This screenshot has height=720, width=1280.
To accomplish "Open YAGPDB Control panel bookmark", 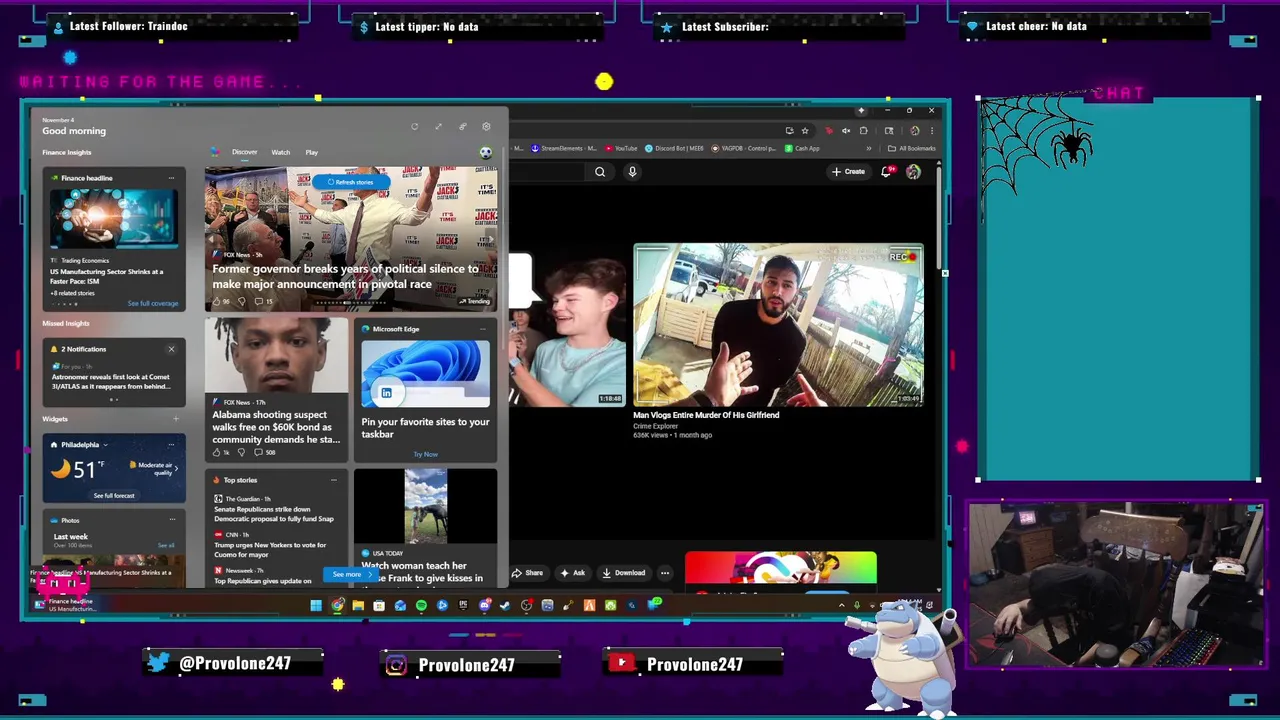I will (x=744, y=148).
